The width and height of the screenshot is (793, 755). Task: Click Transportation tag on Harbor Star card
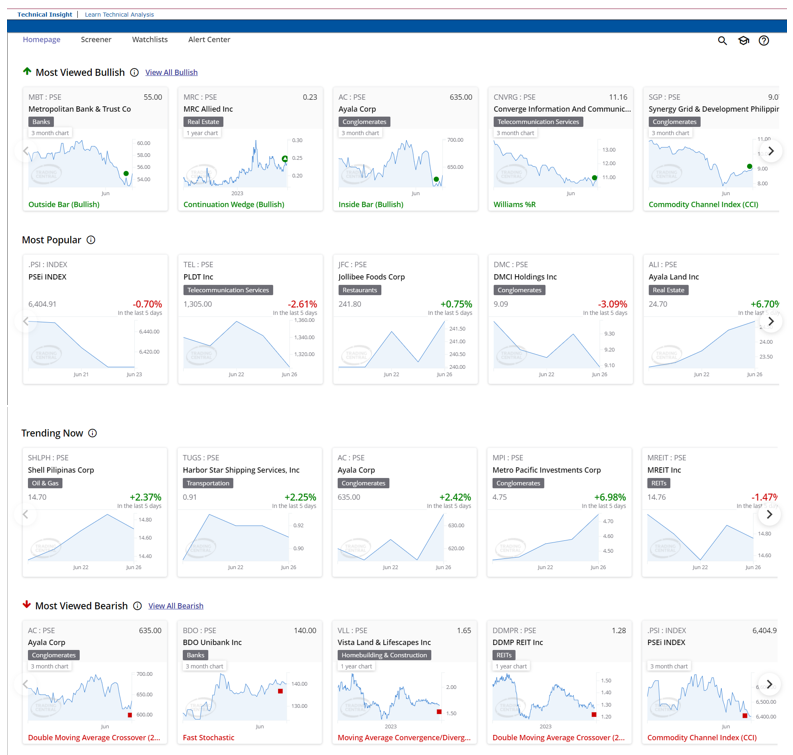click(208, 483)
